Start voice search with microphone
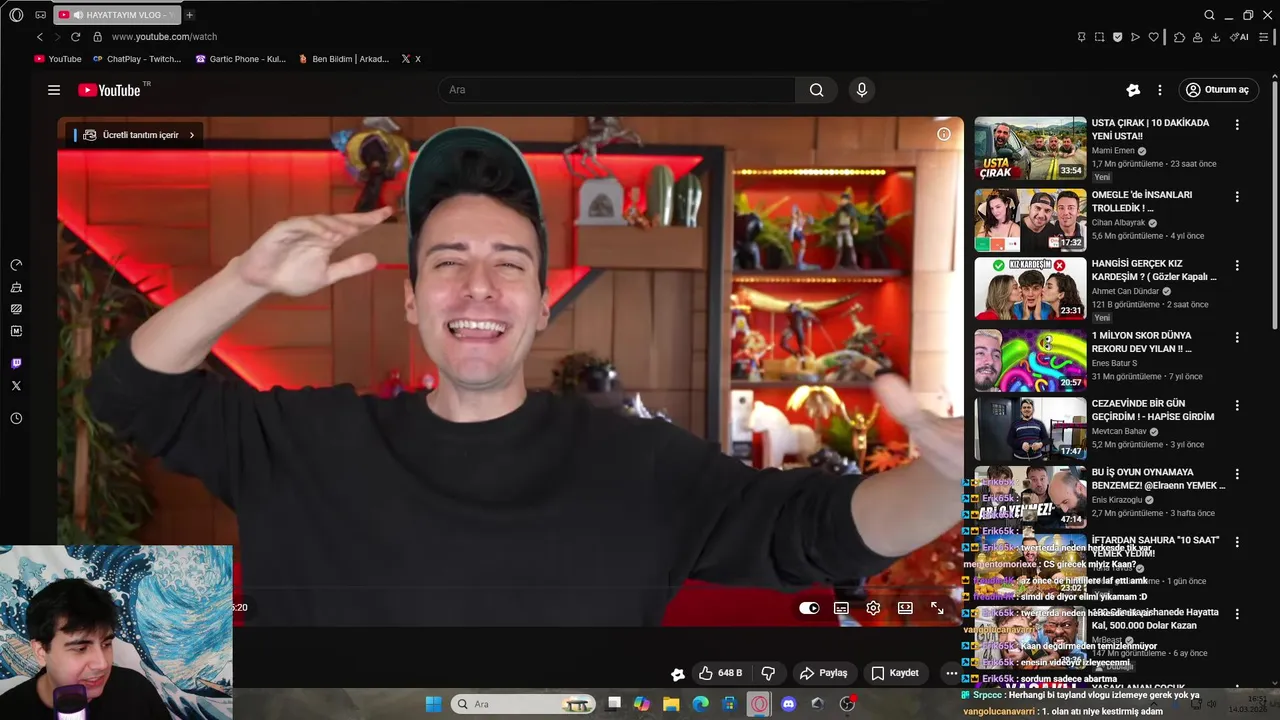 862,90
